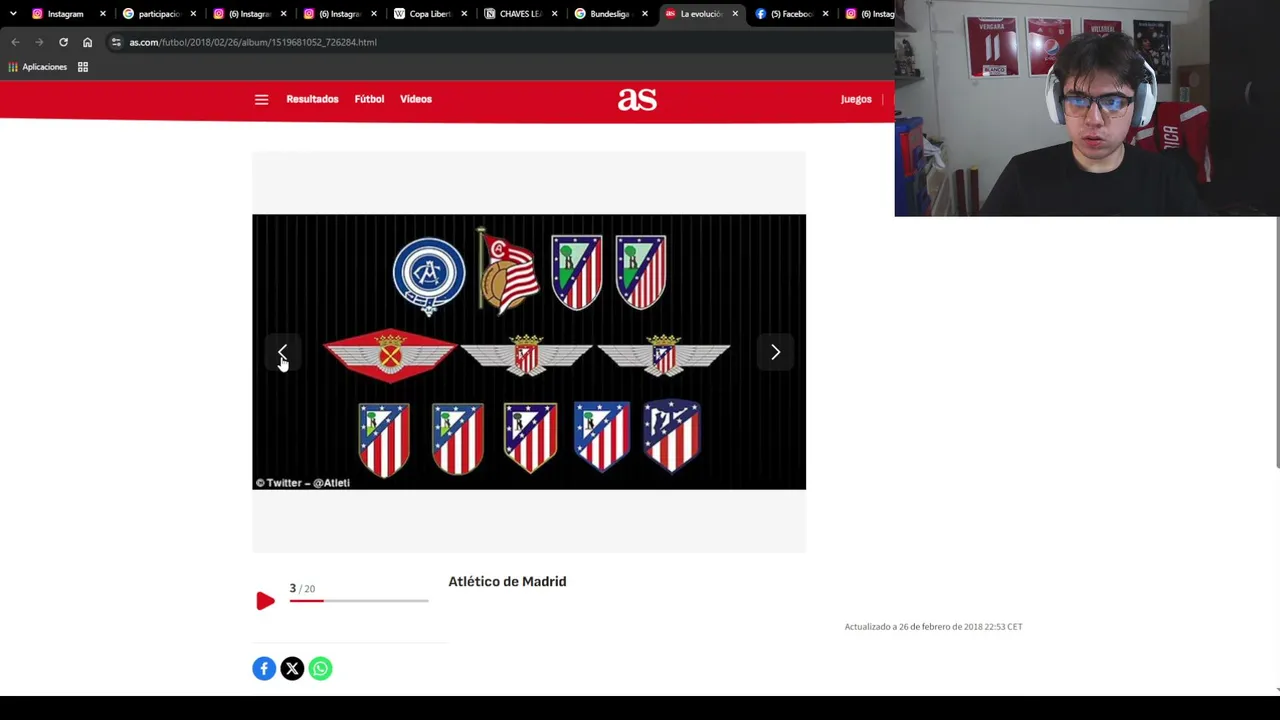Open the tab search chevron in Chrome
Screen dimensions: 1280x720
coord(13,14)
